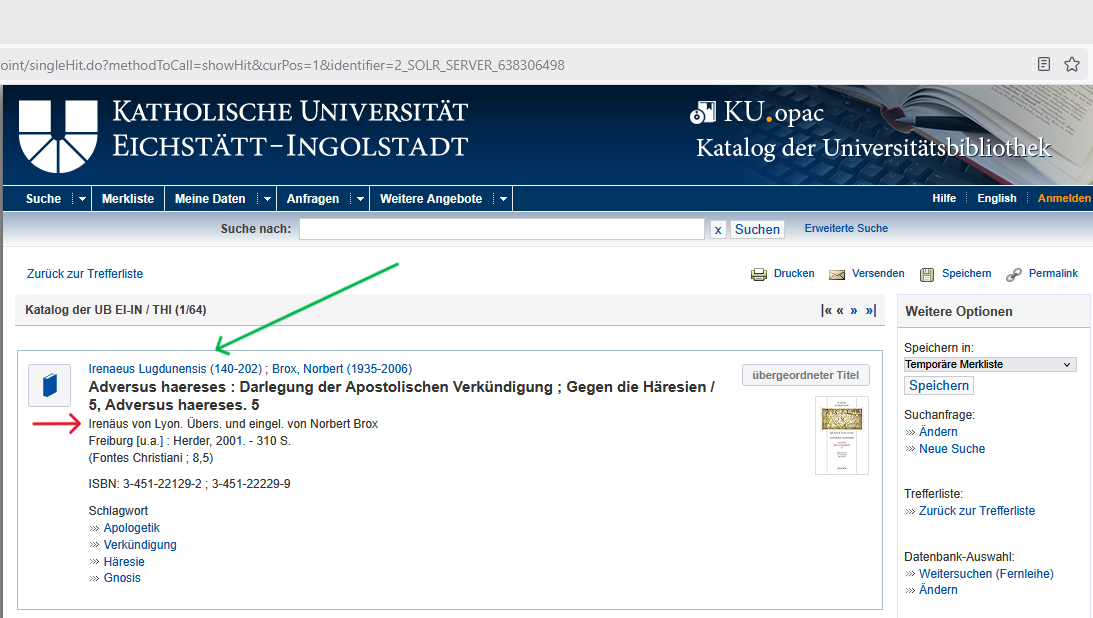1093x618 pixels.
Task: Start a Neue Suche
Action: tap(951, 449)
